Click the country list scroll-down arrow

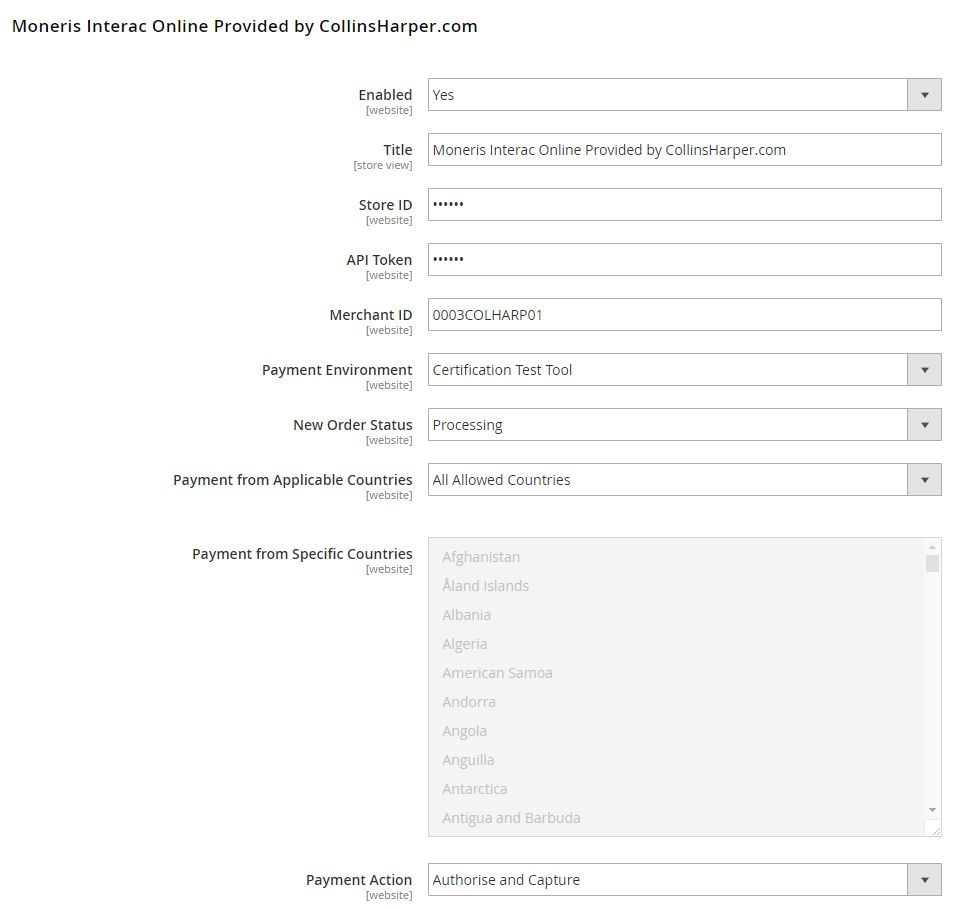coord(932,810)
